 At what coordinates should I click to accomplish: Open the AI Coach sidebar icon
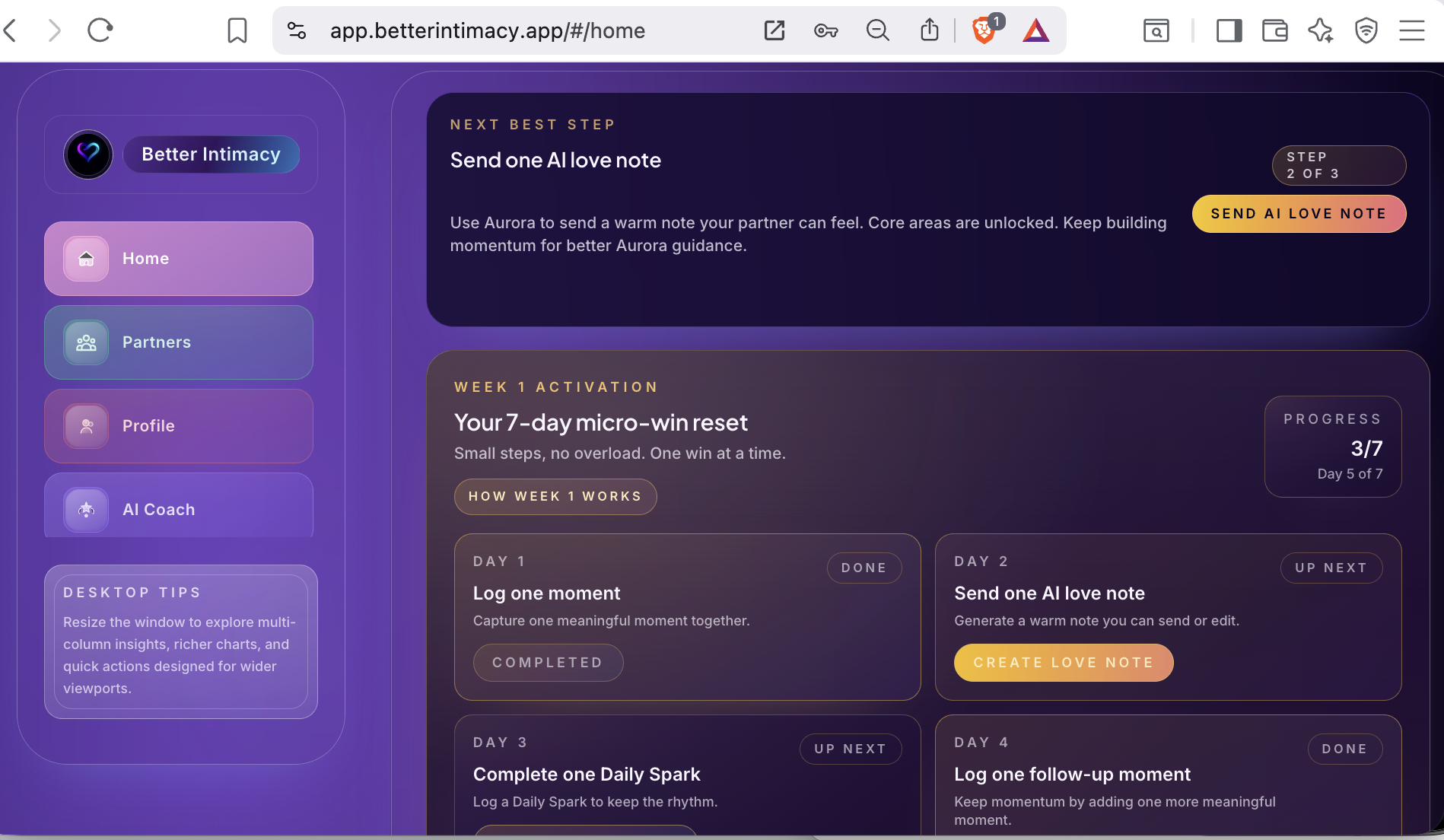tap(86, 509)
